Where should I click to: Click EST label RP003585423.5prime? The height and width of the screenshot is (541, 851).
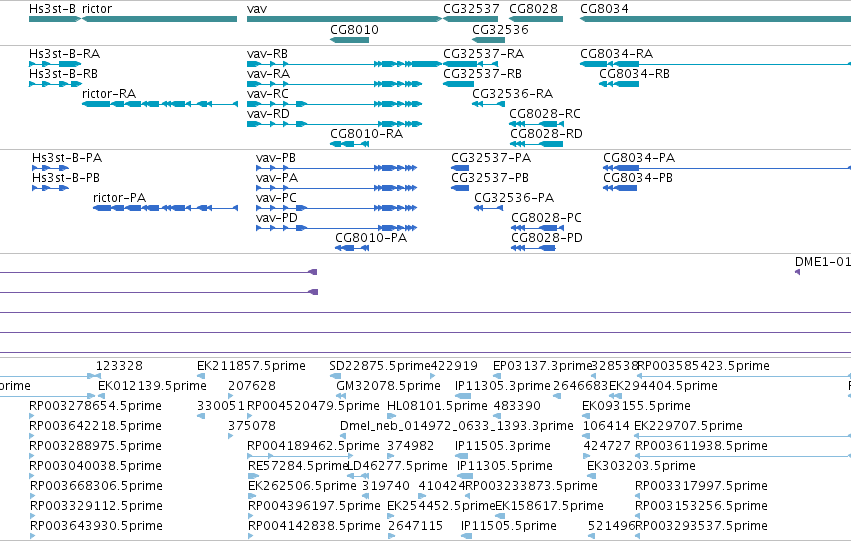(x=703, y=366)
